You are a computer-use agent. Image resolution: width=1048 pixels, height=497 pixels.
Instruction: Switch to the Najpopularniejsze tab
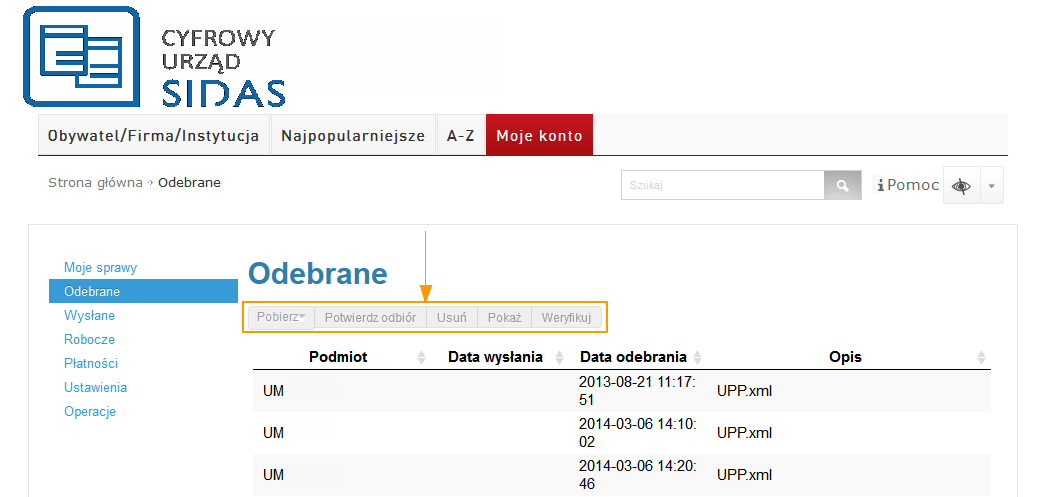tap(353, 136)
